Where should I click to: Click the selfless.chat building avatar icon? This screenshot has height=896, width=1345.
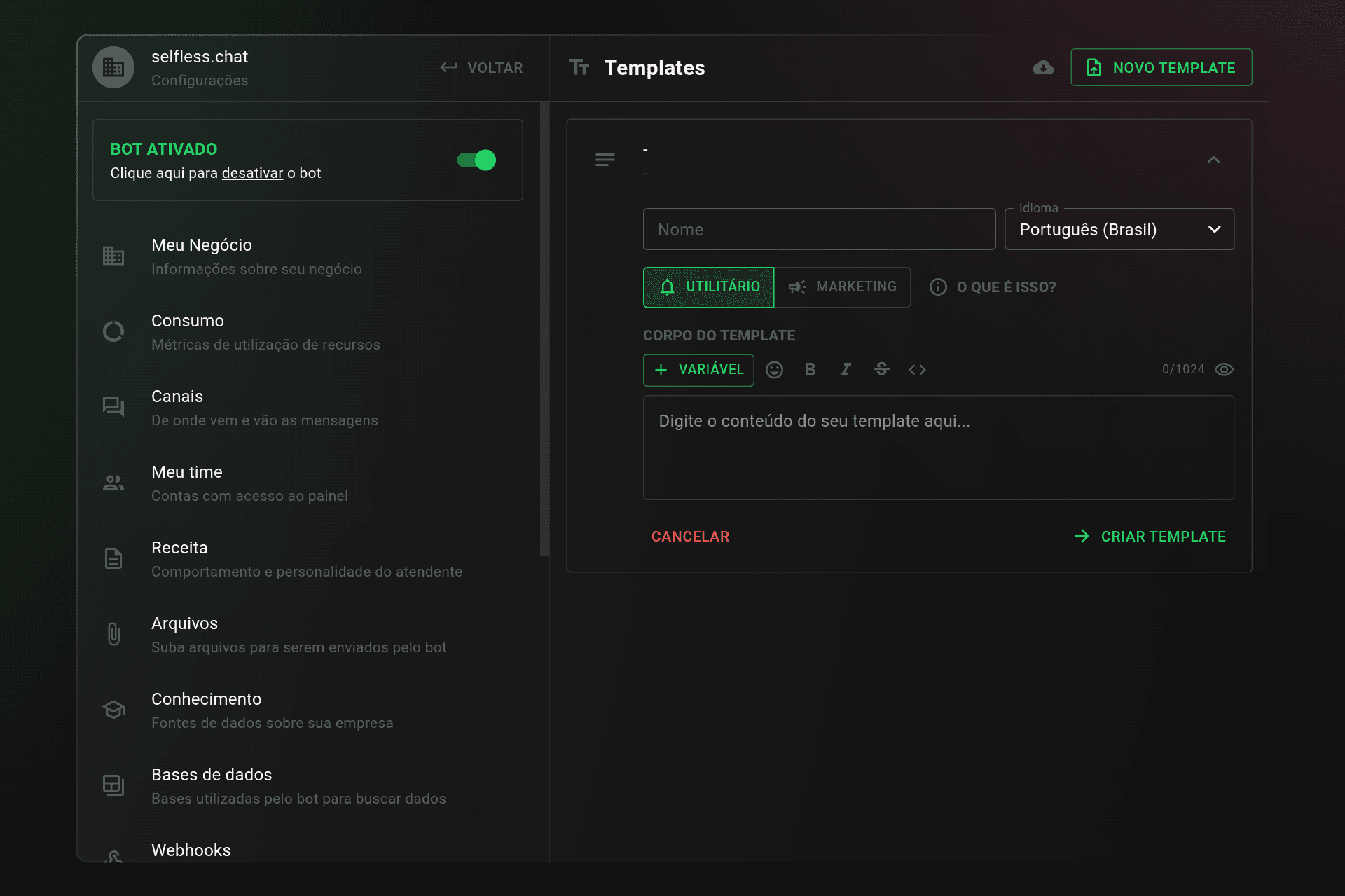[113, 67]
